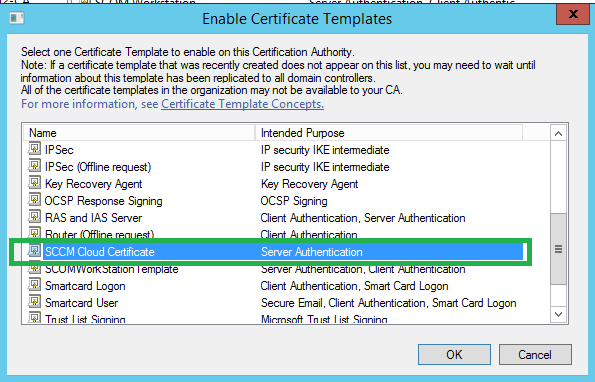Click the IPSec template icon
The width and height of the screenshot is (595, 382).
click(x=34, y=149)
